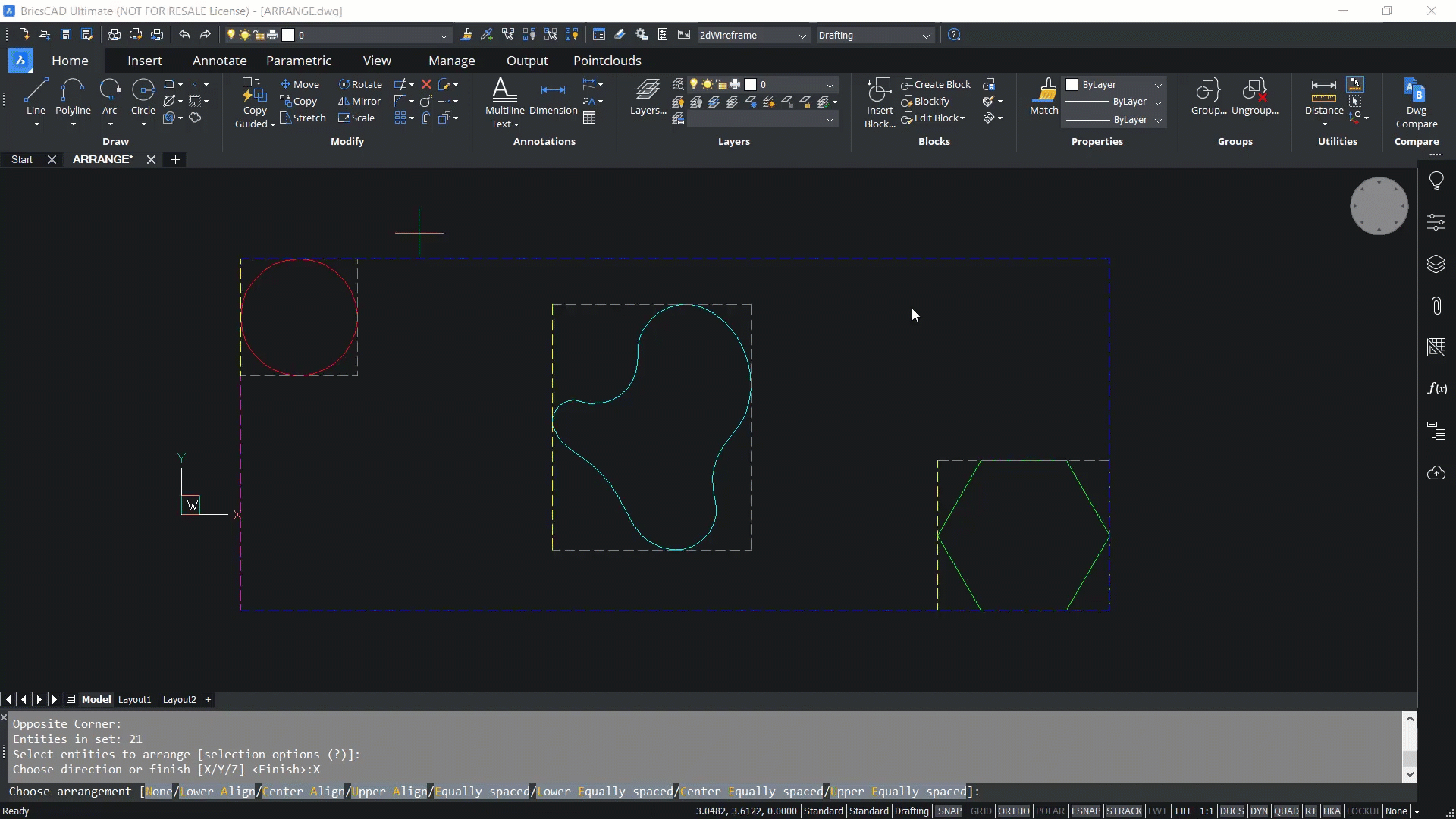Switch to the Layout1 tab
The height and width of the screenshot is (819, 1456).
click(x=134, y=699)
